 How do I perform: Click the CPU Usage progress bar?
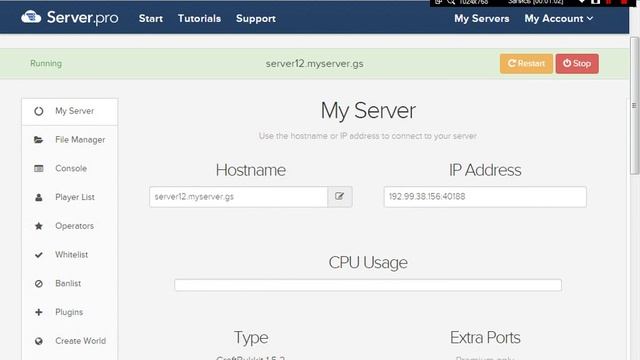pyautogui.click(x=368, y=285)
